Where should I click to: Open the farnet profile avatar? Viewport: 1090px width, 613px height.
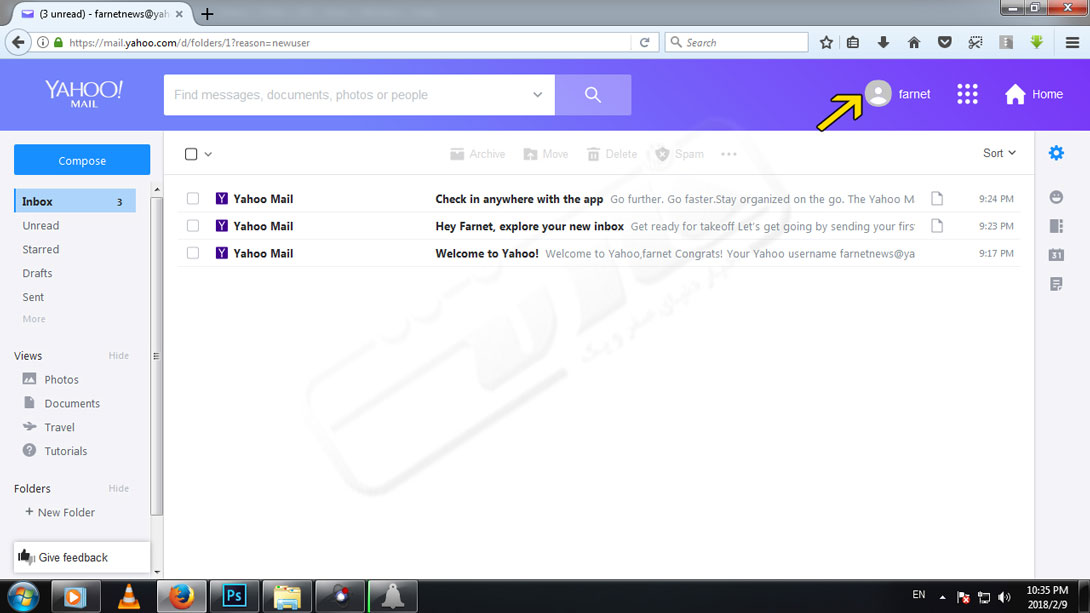[878, 93]
